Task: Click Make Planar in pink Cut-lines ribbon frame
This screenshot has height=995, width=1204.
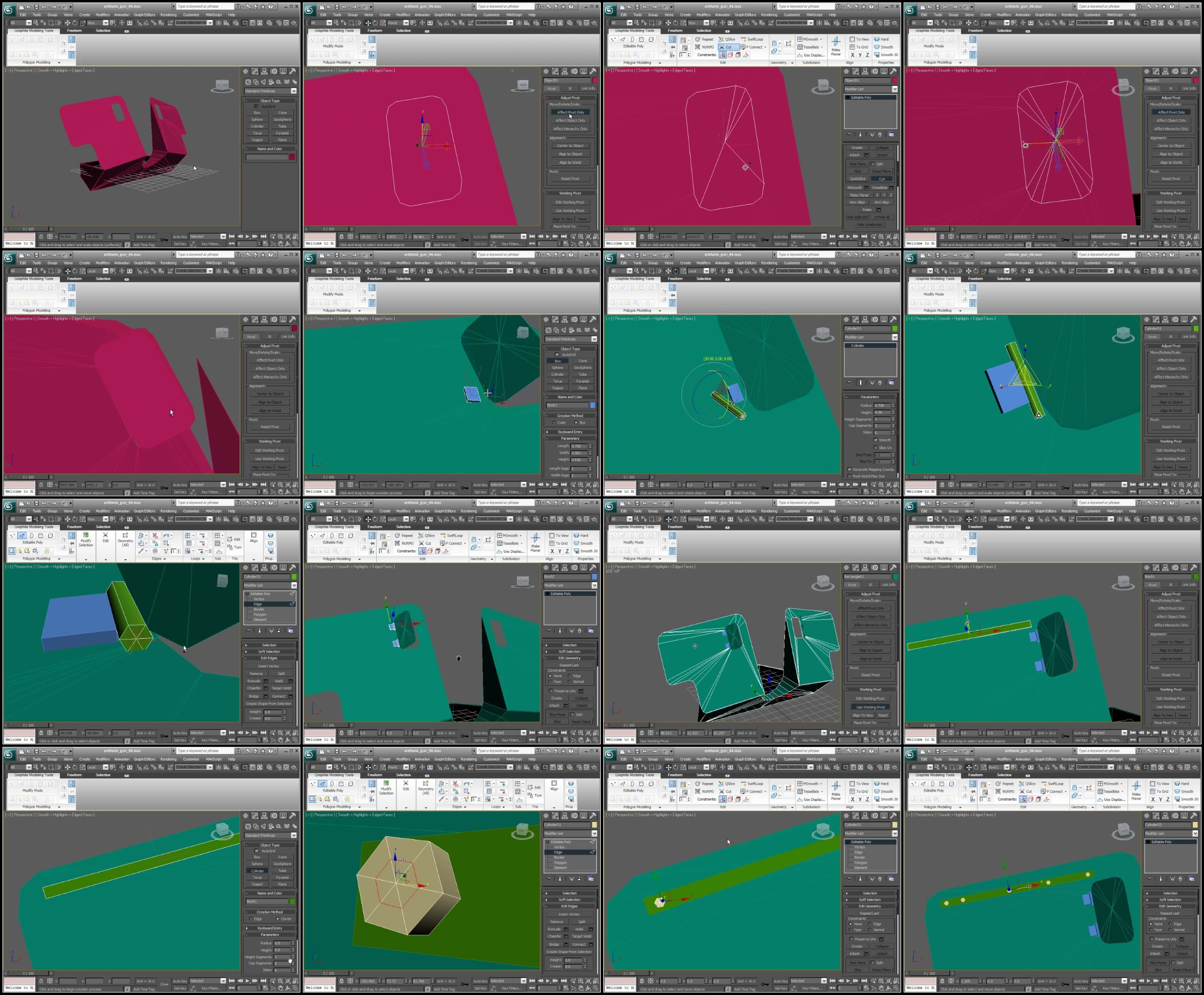Action: coord(836,46)
